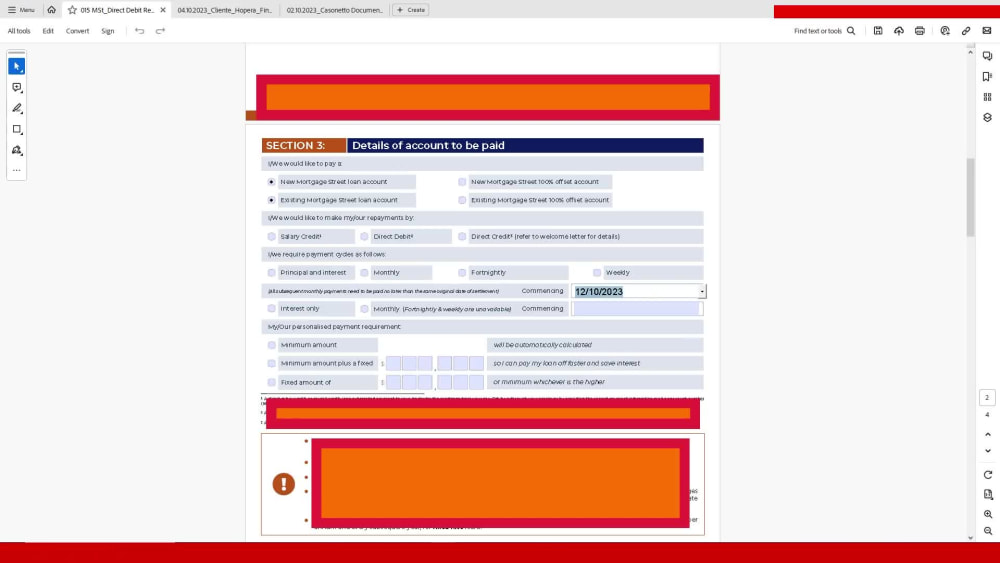The width and height of the screenshot is (1000, 563).
Task: Click Find text or tools search
Action: click(825, 31)
